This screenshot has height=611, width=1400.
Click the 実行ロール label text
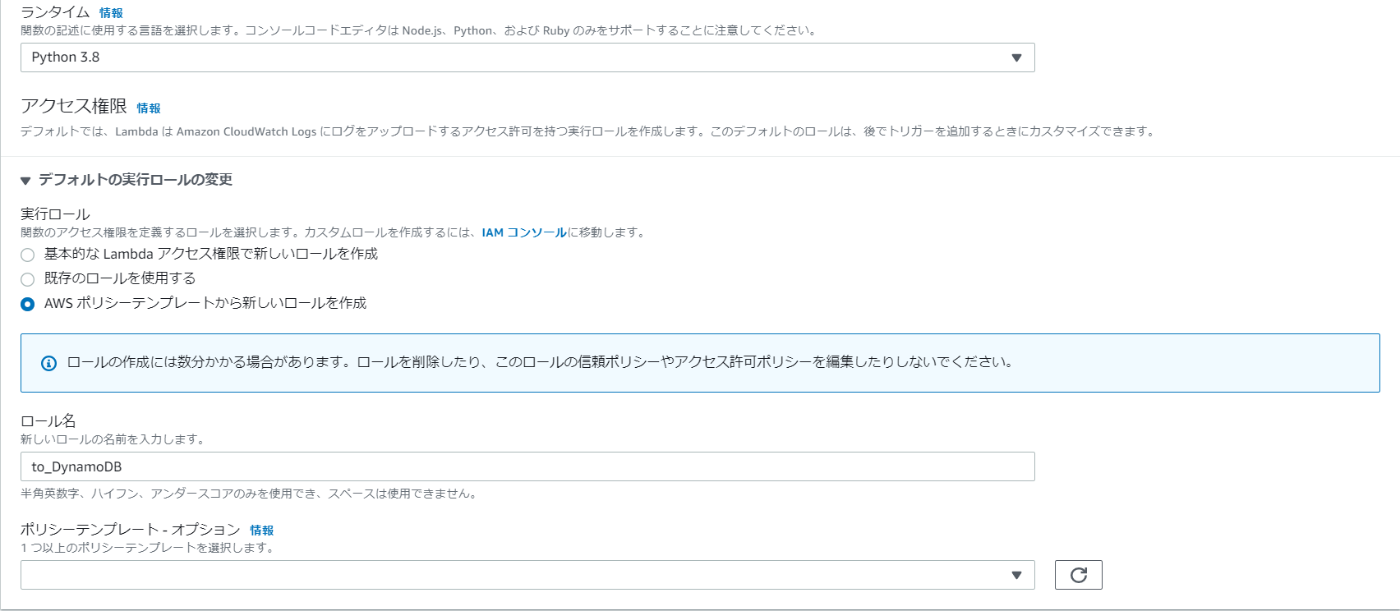[x=55, y=214]
